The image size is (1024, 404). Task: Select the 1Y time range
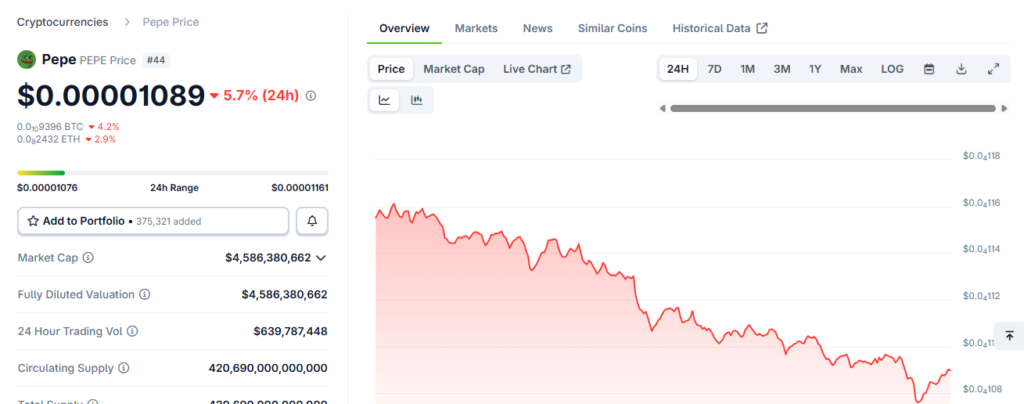815,69
